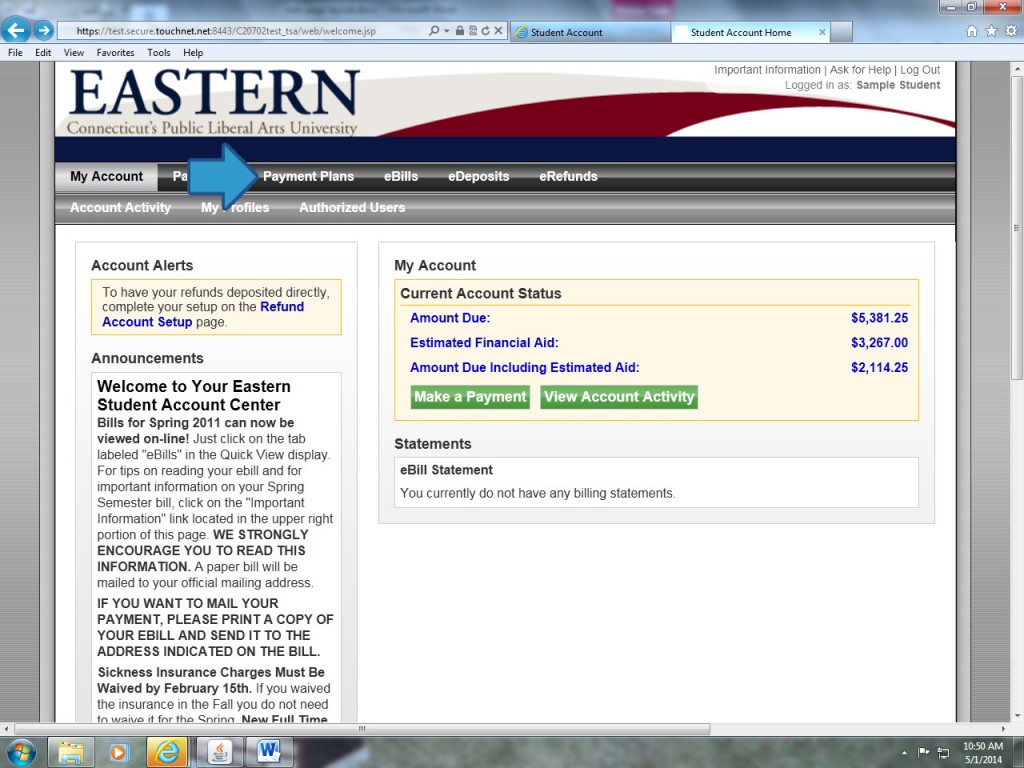Open the browser Tools gear icon
This screenshot has width=1024, height=768.
point(1011,31)
